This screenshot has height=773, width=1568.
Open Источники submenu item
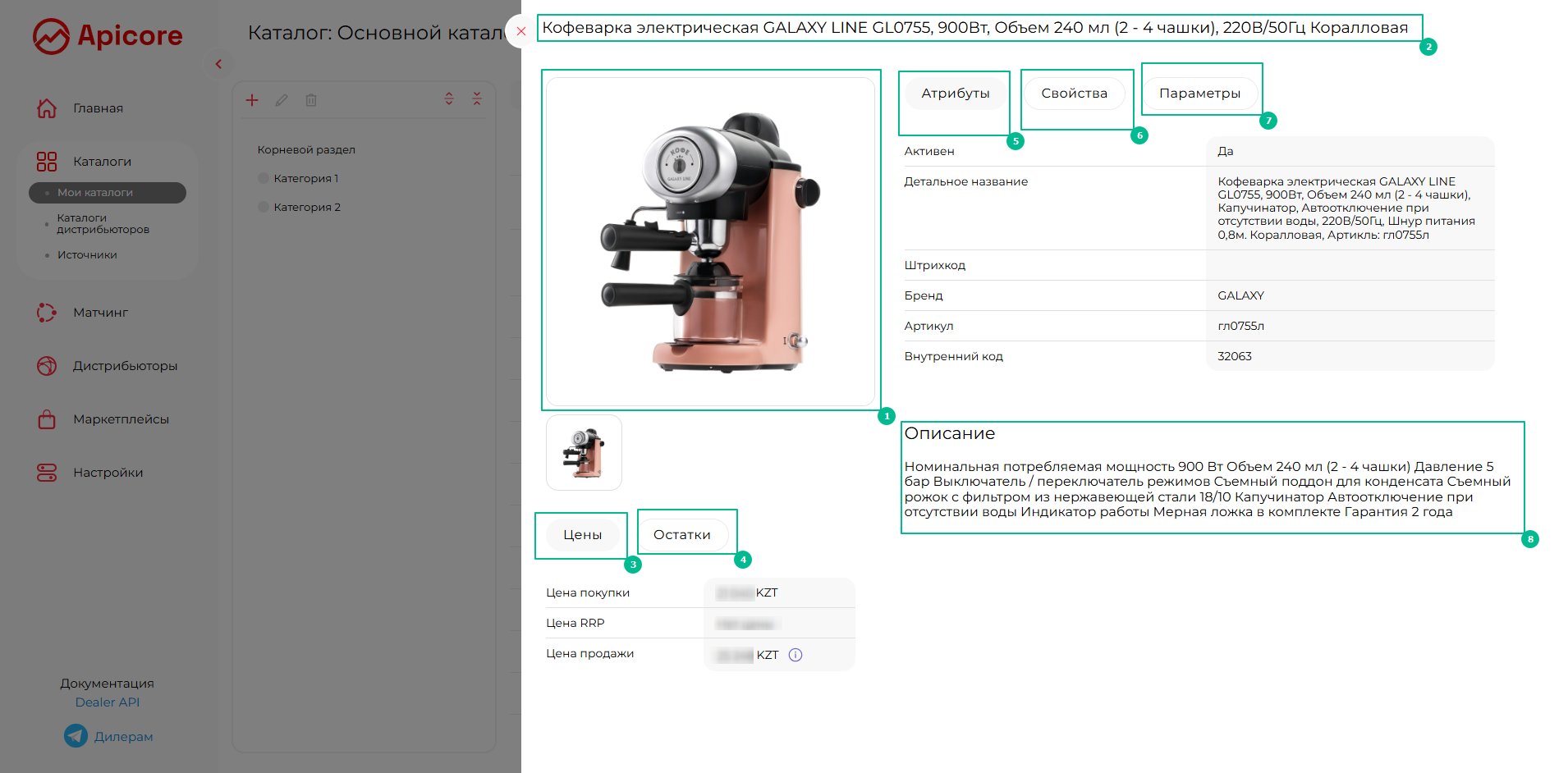coord(87,255)
